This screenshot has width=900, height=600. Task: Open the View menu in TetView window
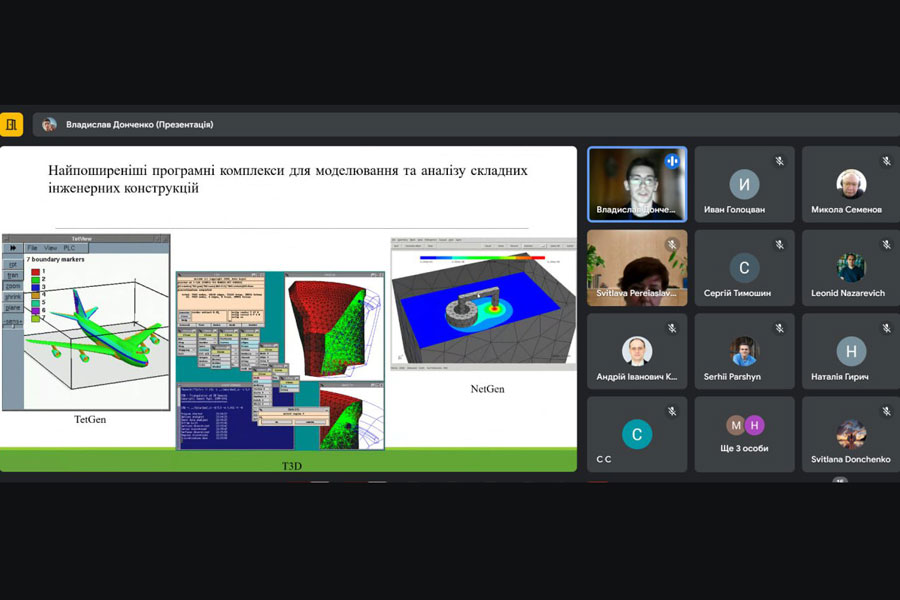pos(51,248)
